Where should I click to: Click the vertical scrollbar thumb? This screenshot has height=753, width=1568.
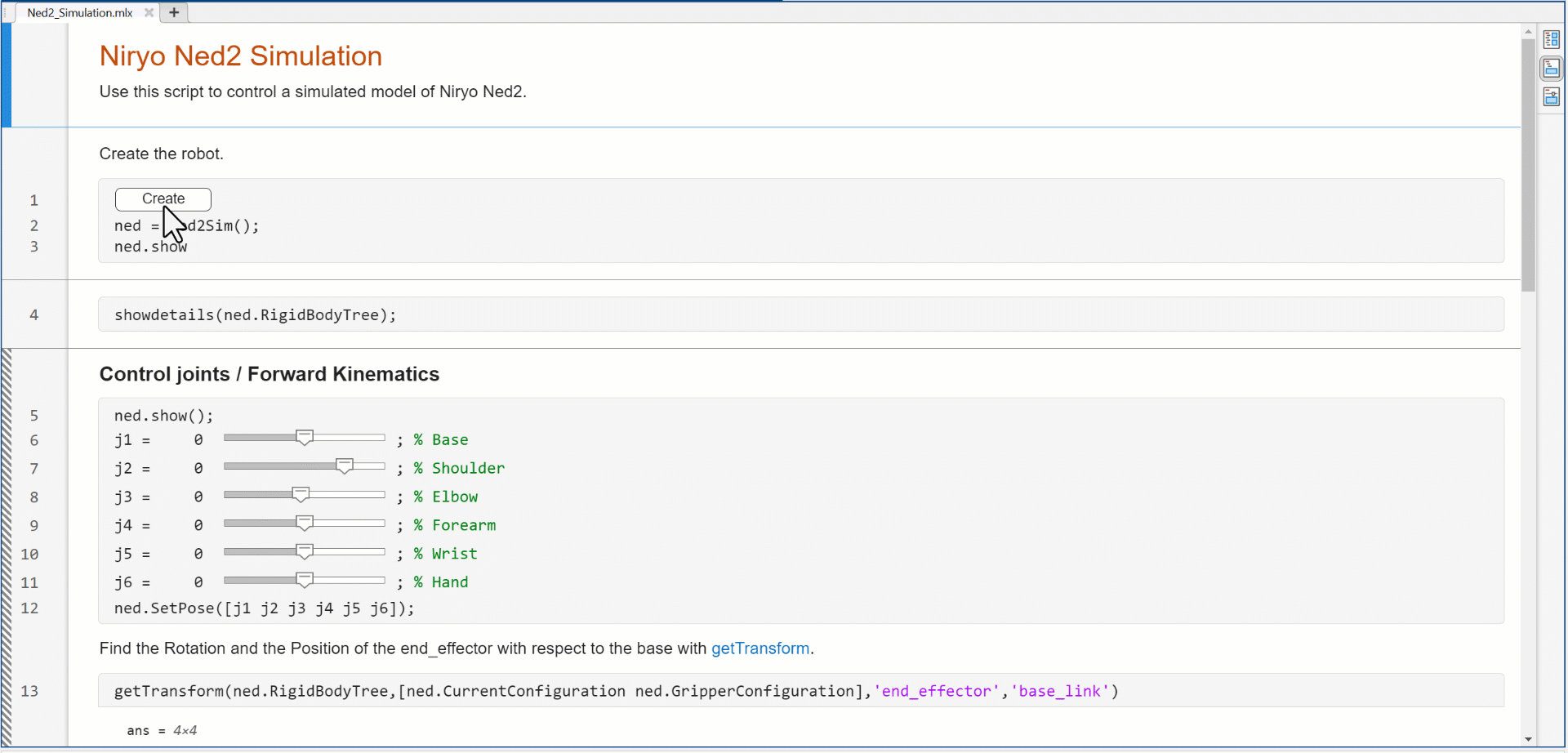tap(1528, 165)
